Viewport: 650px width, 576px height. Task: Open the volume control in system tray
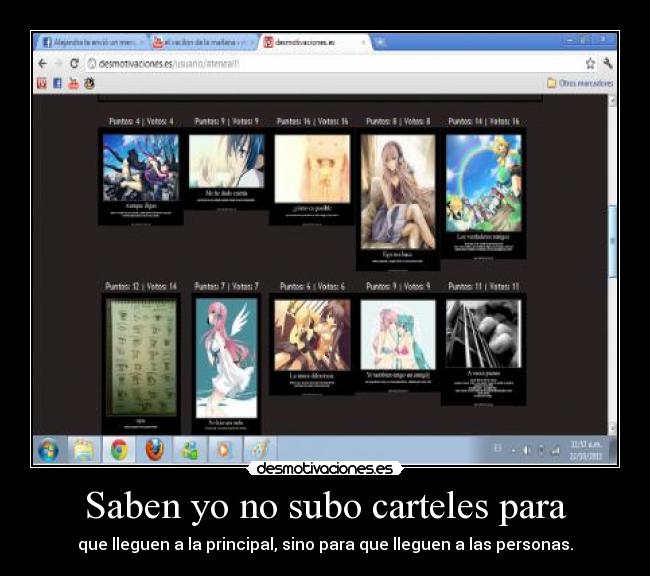pyautogui.click(x=526, y=450)
